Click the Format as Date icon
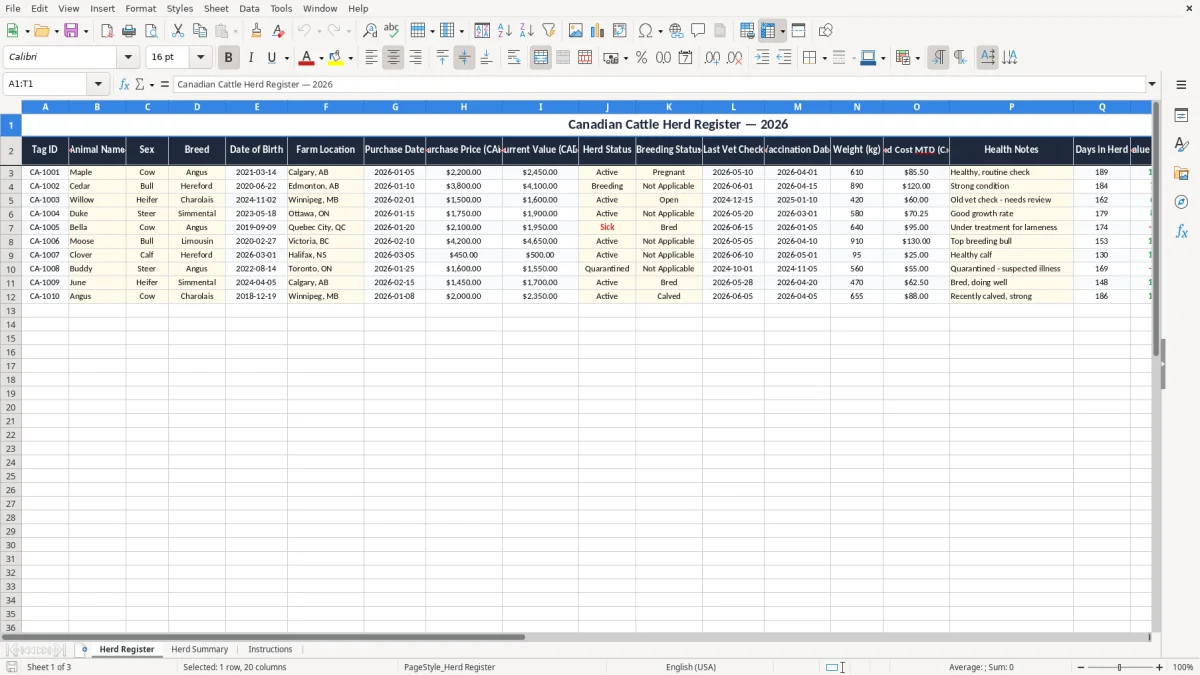This screenshot has width=1200, height=675. pyautogui.click(x=686, y=58)
